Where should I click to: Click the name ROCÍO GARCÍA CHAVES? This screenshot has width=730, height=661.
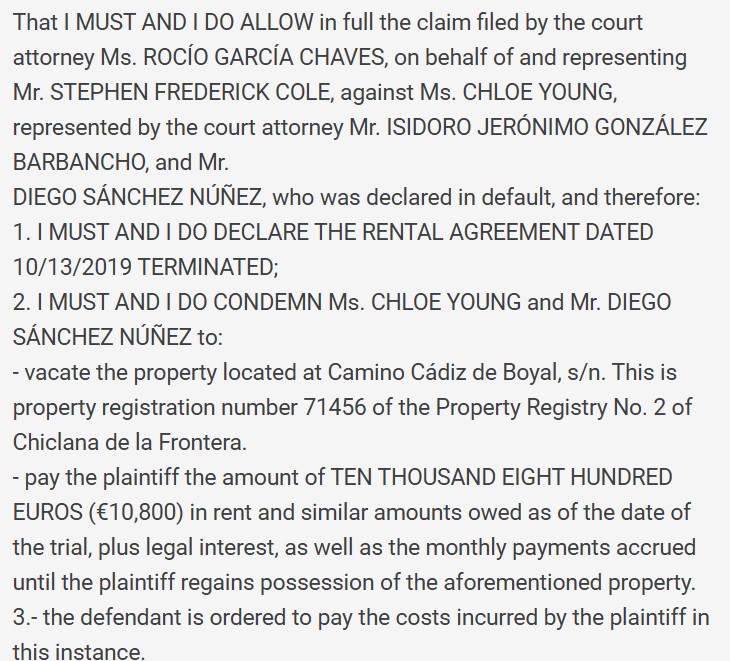point(264,57)
